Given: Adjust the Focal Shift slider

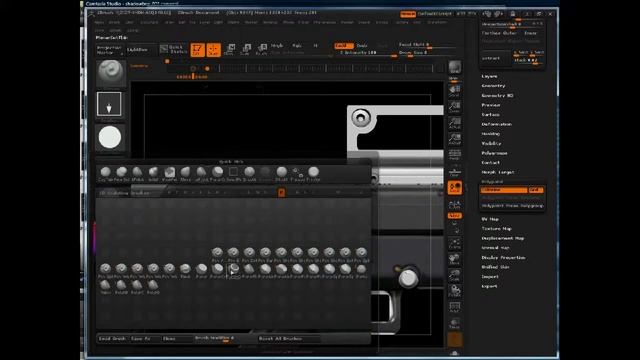Looking at the screenshot, I should [427, 45].
